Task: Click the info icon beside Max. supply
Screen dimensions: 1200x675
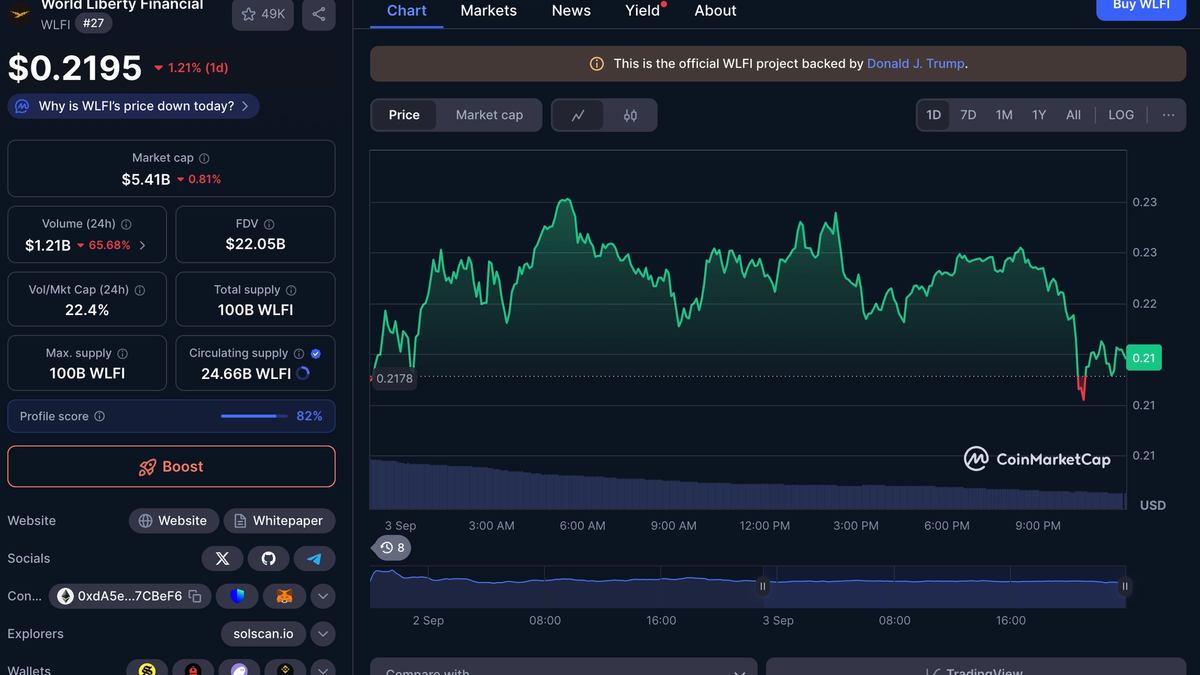Action: [122, 354]
